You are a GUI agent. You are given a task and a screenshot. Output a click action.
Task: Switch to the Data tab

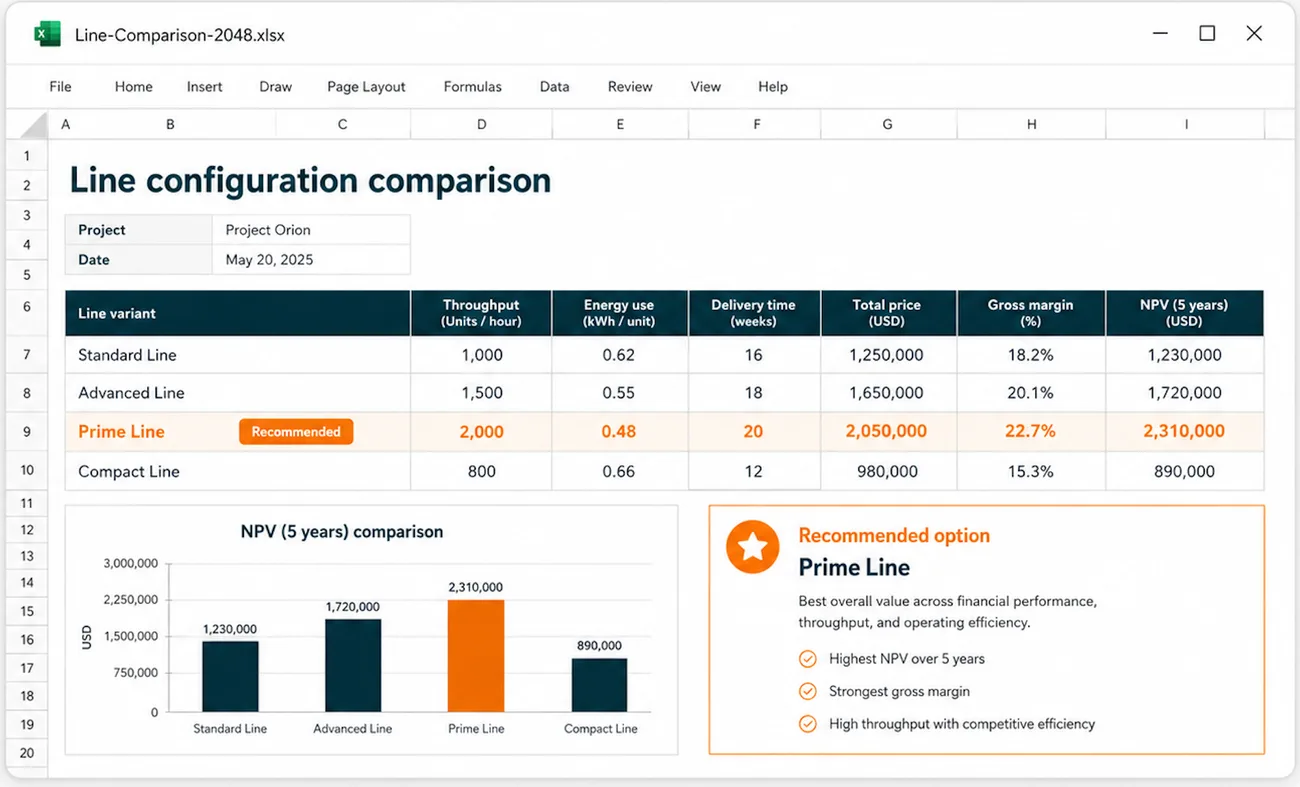tap(554, 87)
